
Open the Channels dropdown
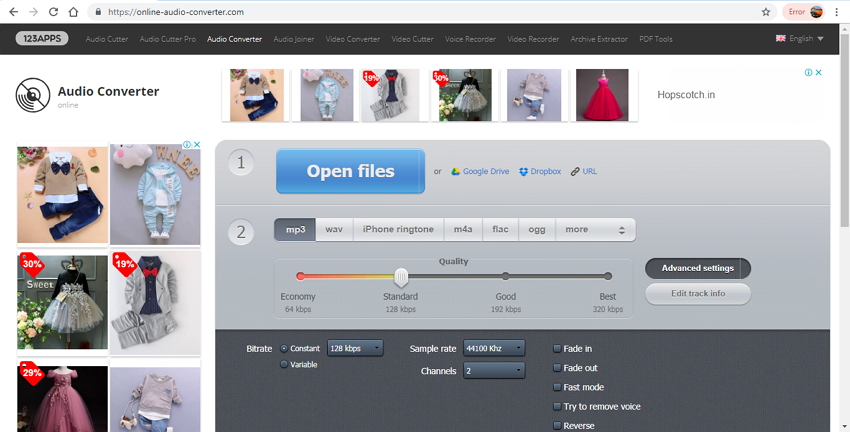coord(494,371)
